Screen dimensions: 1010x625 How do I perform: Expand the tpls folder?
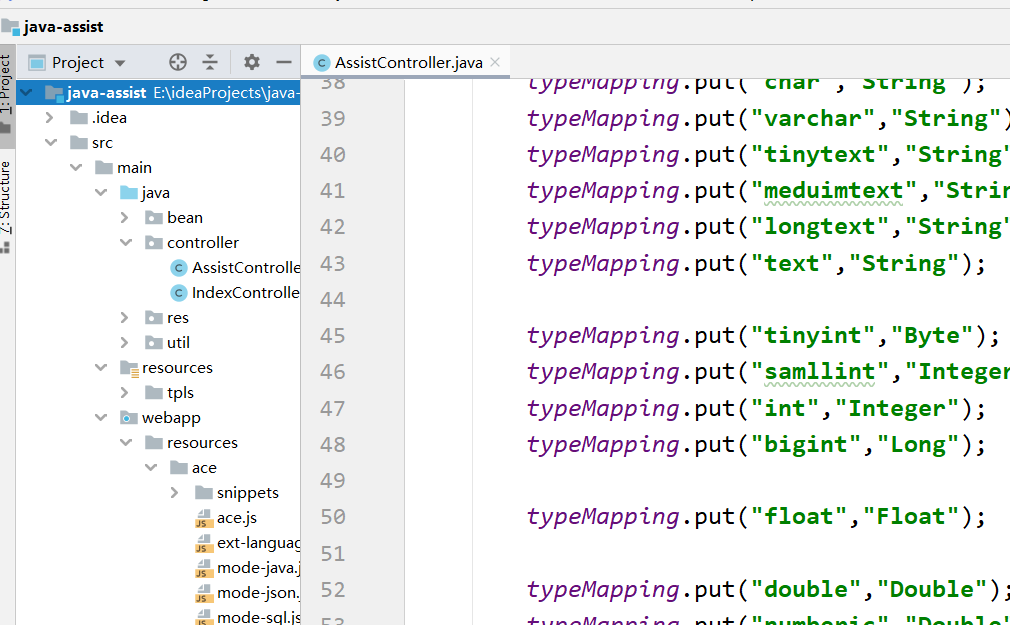124,392
